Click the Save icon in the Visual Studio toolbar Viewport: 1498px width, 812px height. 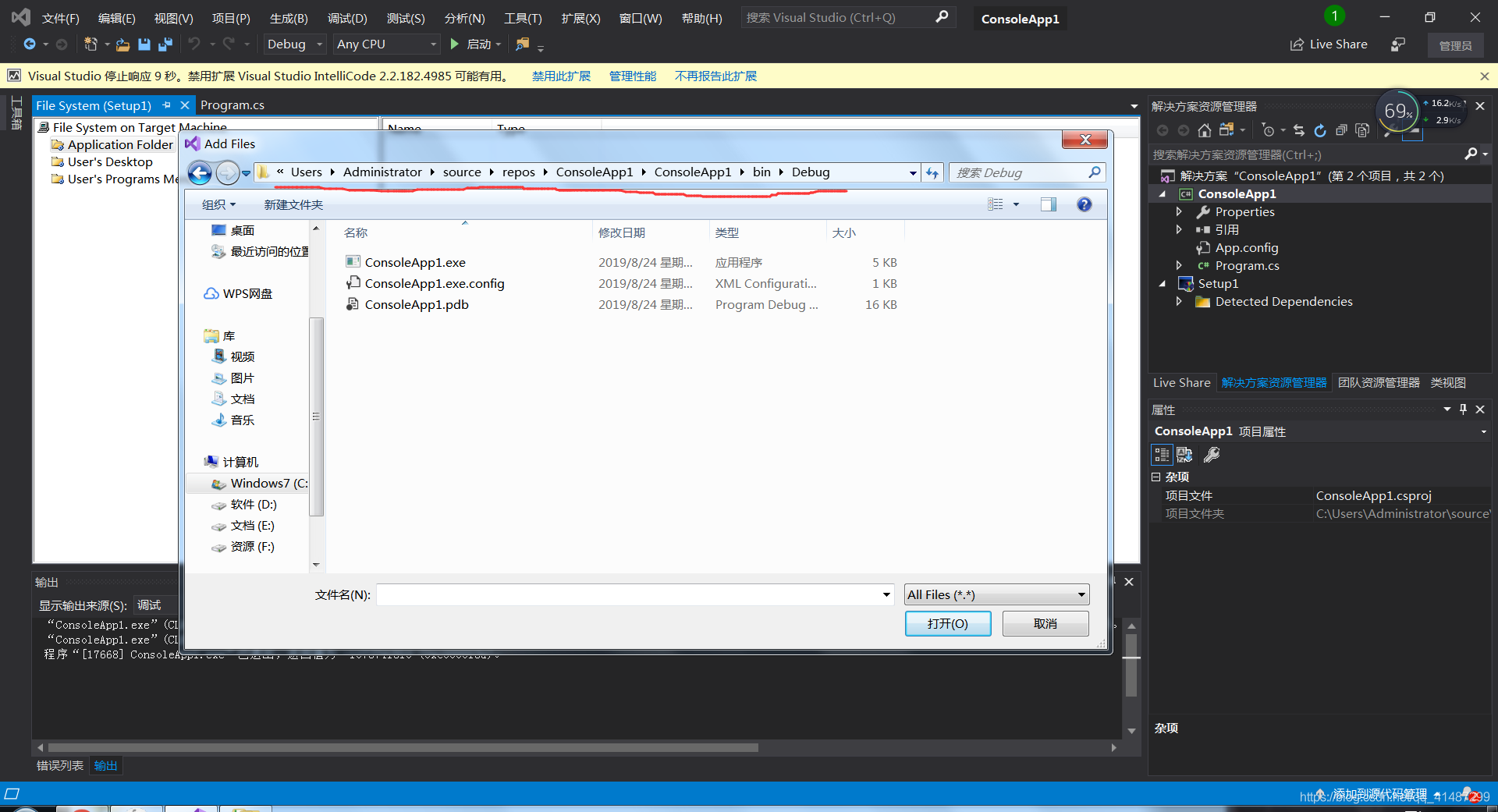tap(144, 44)
